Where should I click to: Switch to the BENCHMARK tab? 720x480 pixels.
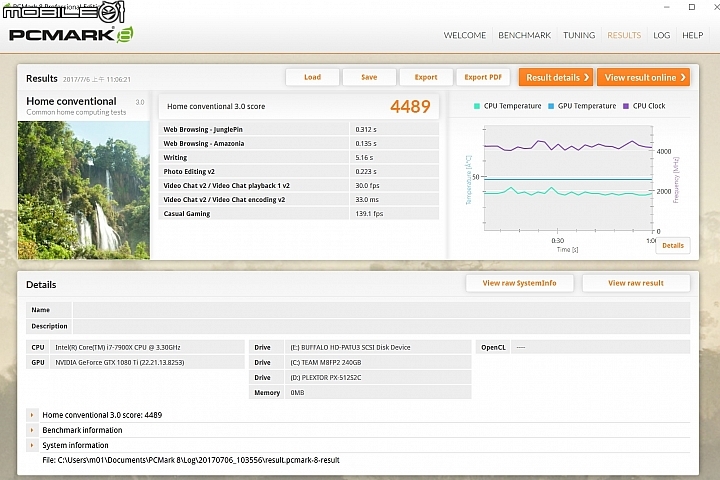coord(524,35)
